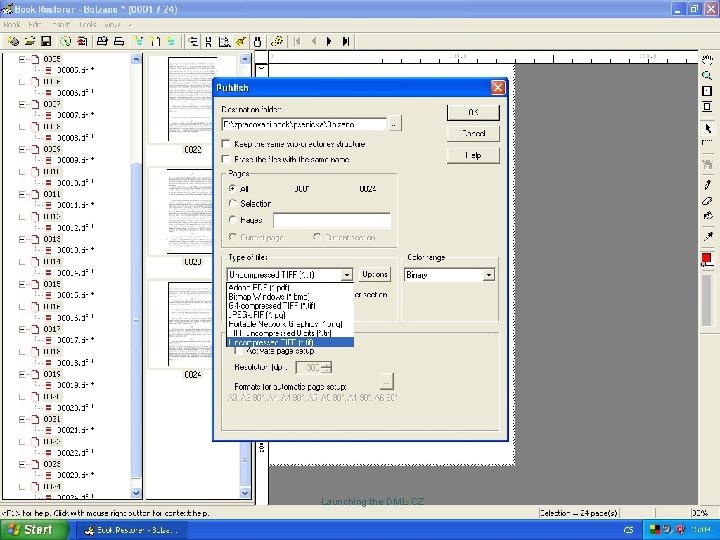Select the fill bucket tool in right toolbar

(707, 216)
